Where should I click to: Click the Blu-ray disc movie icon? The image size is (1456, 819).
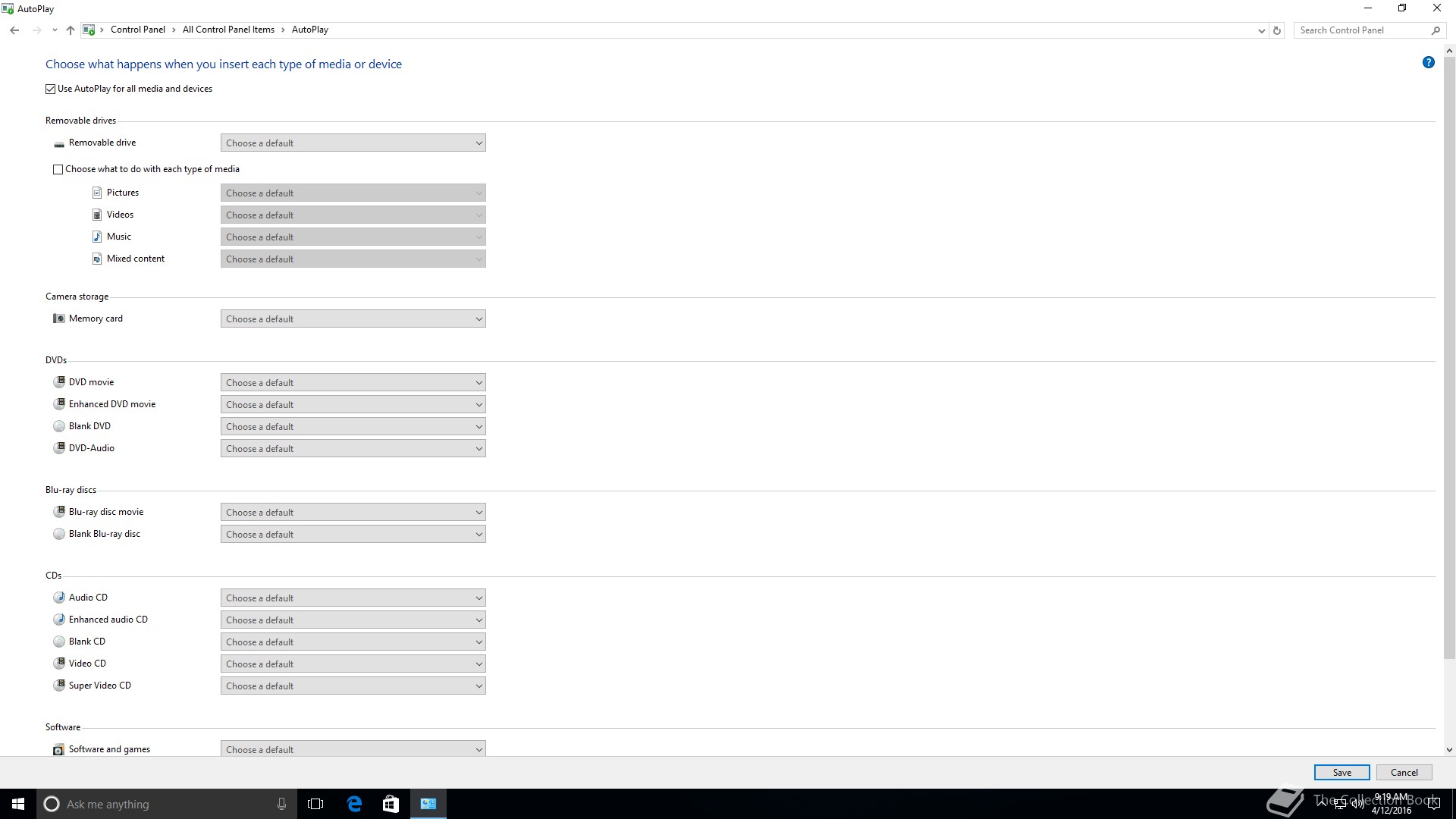(59, 512)
